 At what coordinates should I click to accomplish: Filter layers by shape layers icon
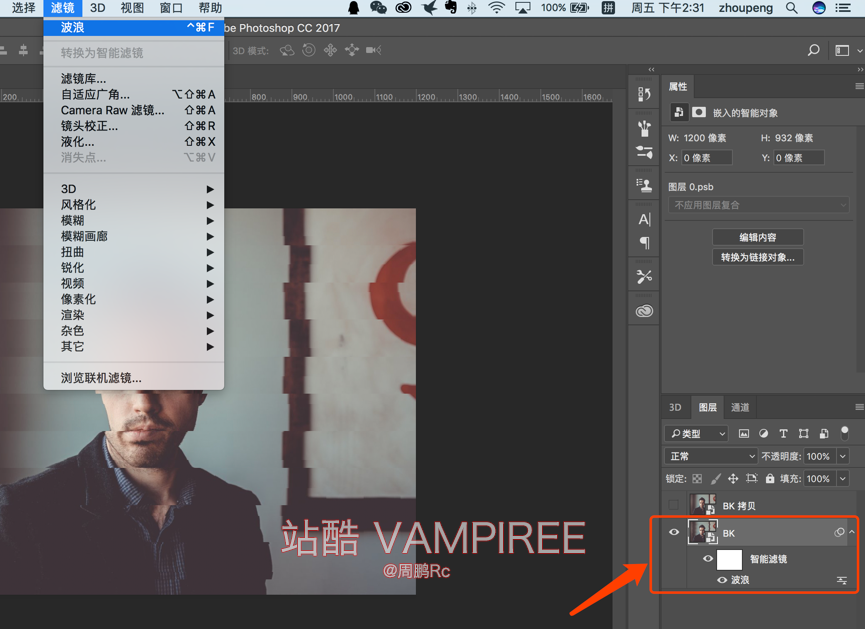click(803, 434)
